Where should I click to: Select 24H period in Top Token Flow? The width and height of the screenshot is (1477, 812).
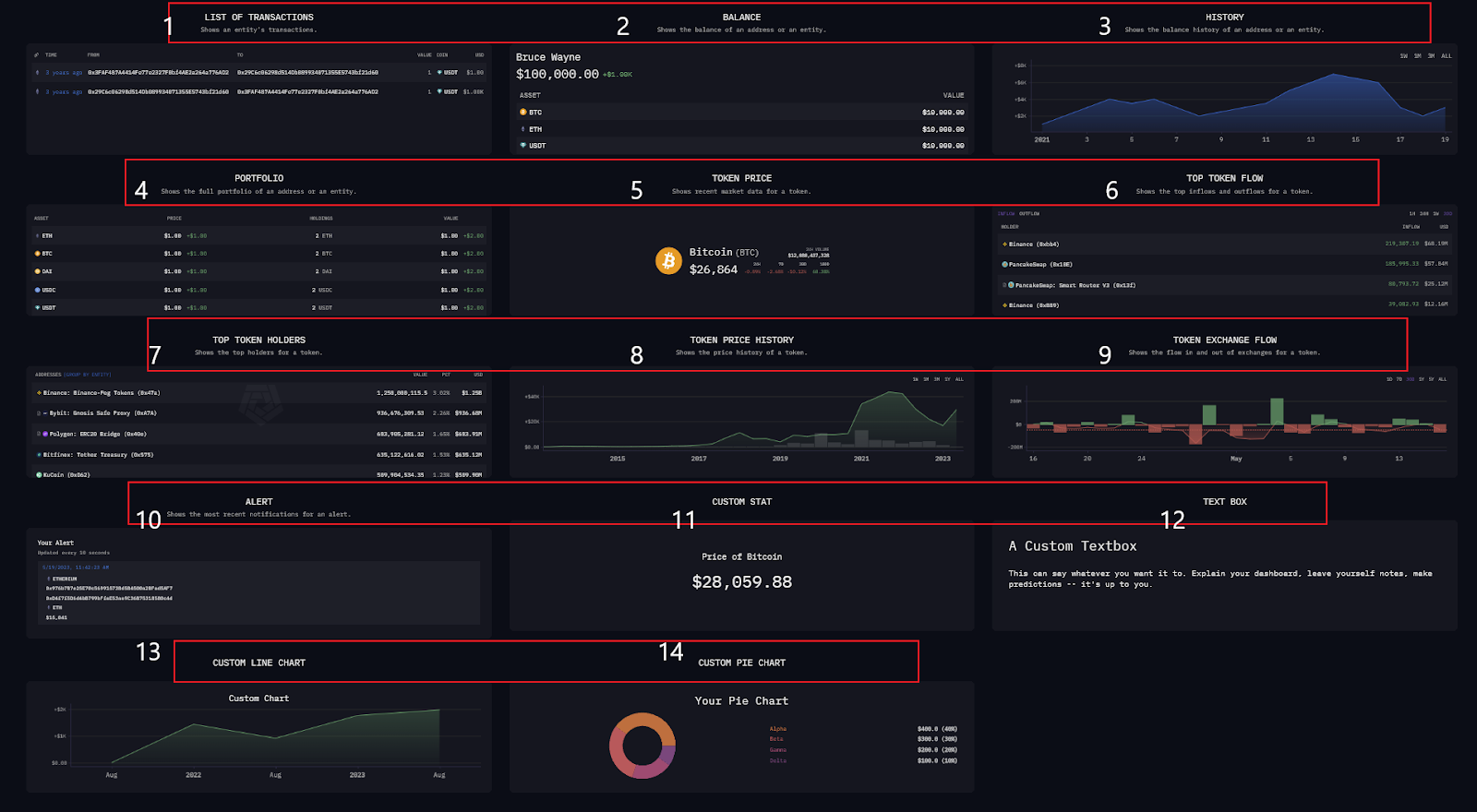[1423, 214]
